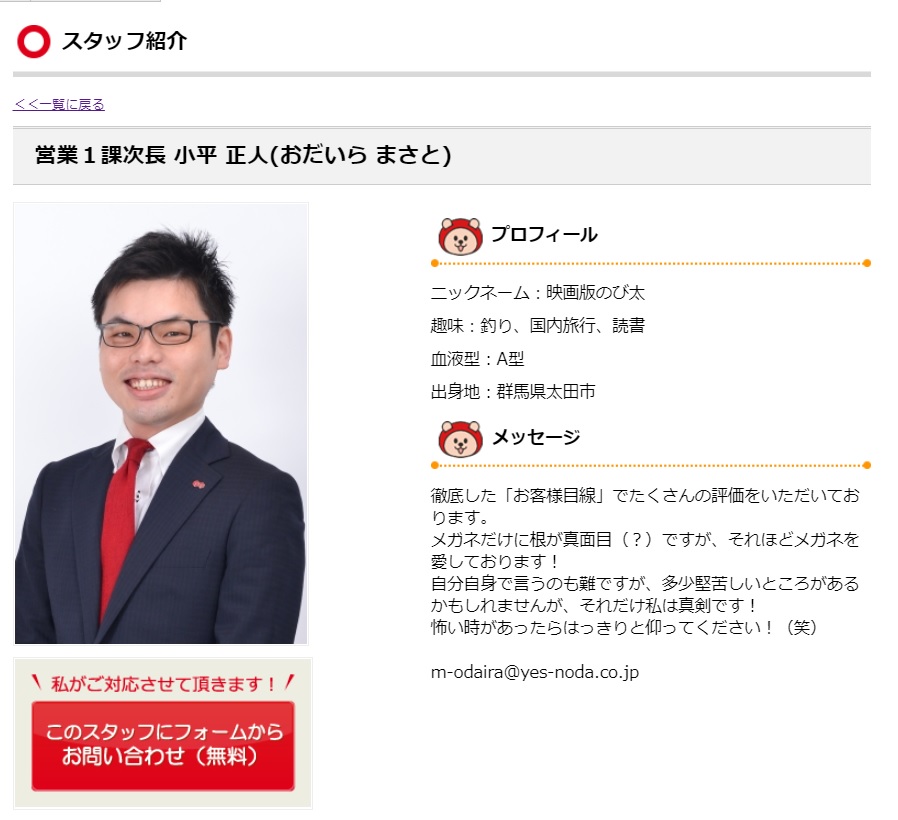Click the staff portrait photo

(x=161, y=424)
